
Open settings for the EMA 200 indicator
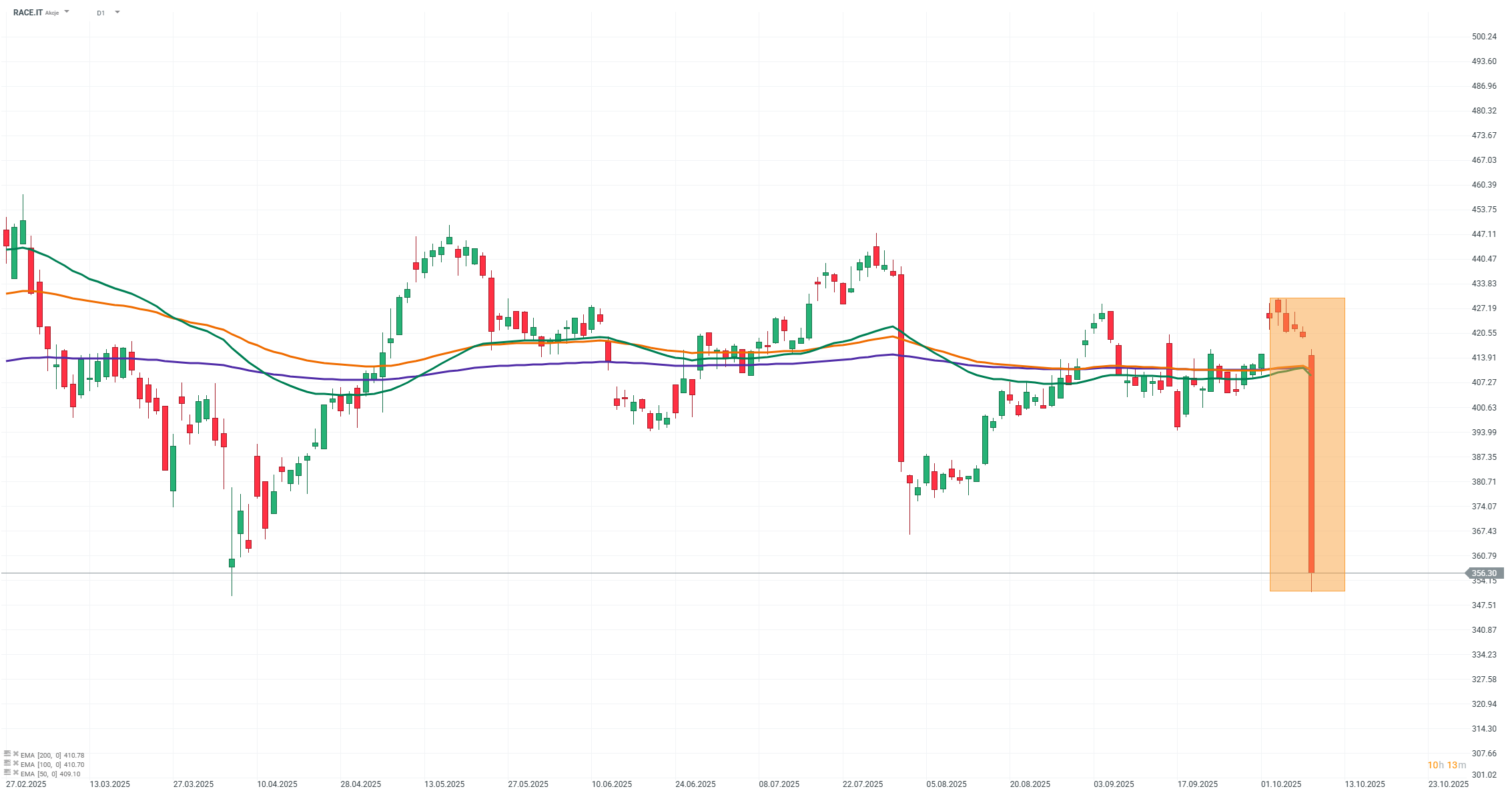tap(7, 754)
